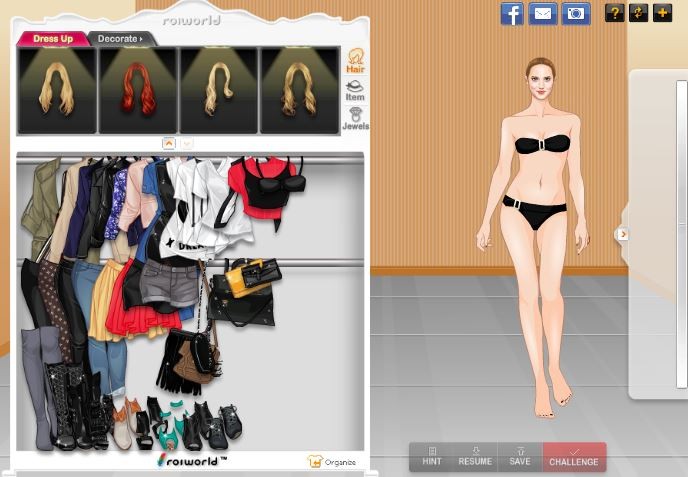Expand the side panel with the orange arrow
The height and width of the screenshot is (477, 688).
click(622, 234)
